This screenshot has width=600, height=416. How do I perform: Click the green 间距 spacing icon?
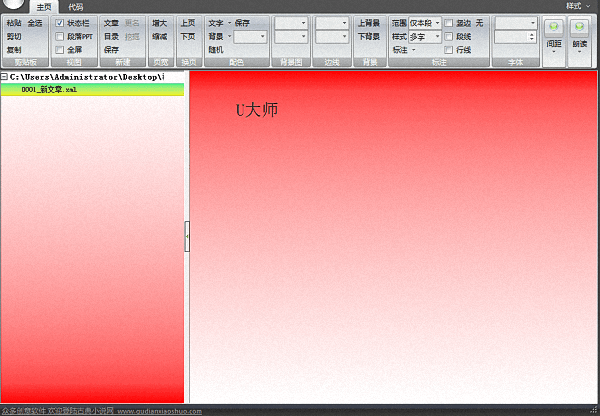point(553,27)
